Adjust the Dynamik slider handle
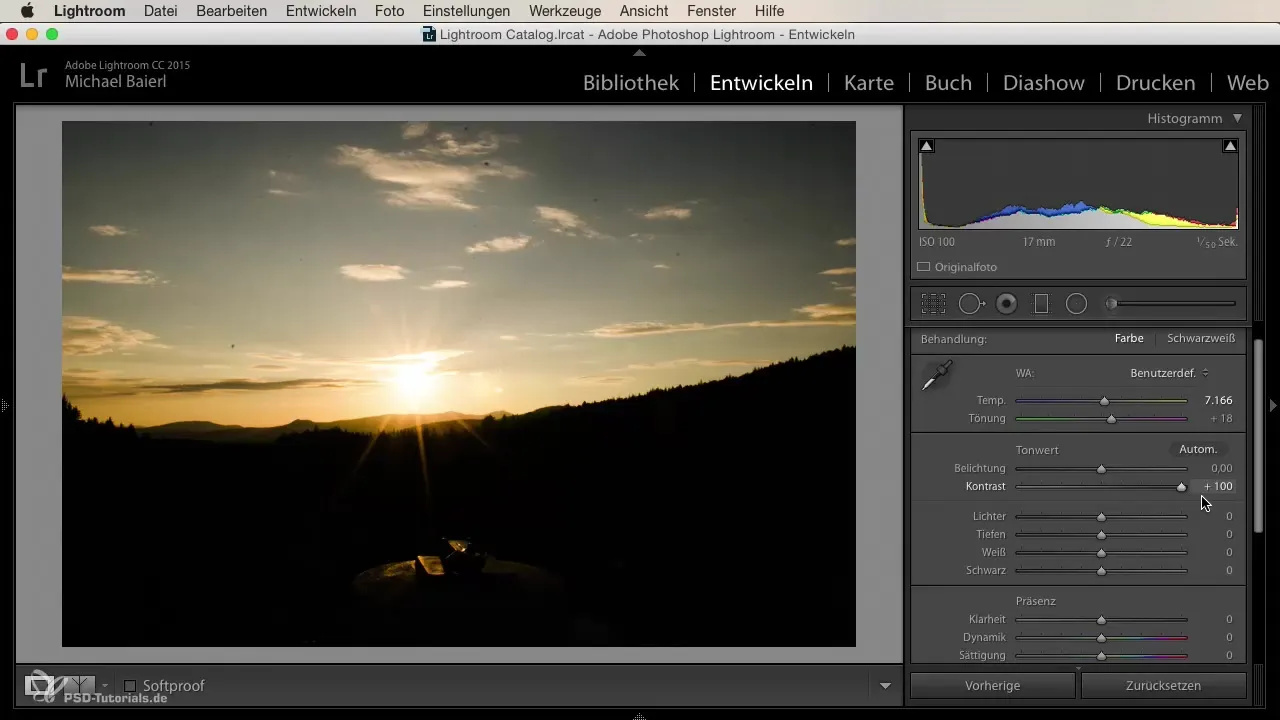Viewport: 1280px width, 720px height. pos(1101,638)
